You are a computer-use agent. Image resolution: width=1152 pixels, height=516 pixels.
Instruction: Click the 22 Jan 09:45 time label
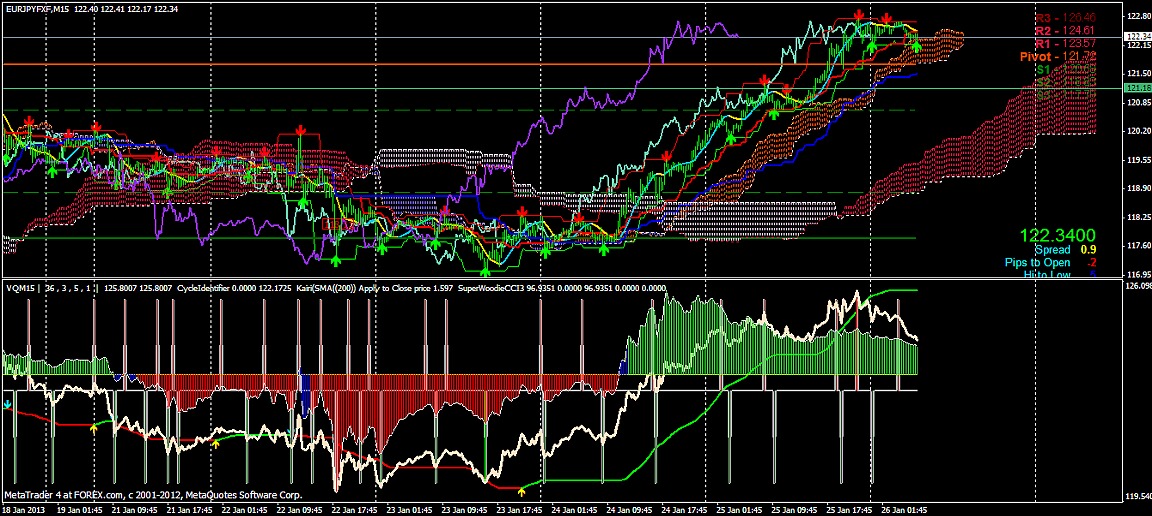[x=302, y=509]
